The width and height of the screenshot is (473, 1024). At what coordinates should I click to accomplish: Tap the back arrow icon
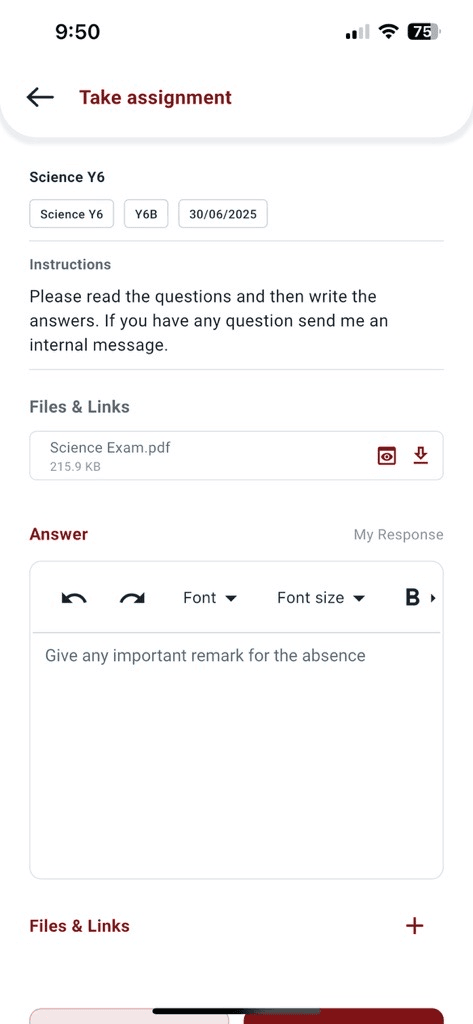coord(40,97)
